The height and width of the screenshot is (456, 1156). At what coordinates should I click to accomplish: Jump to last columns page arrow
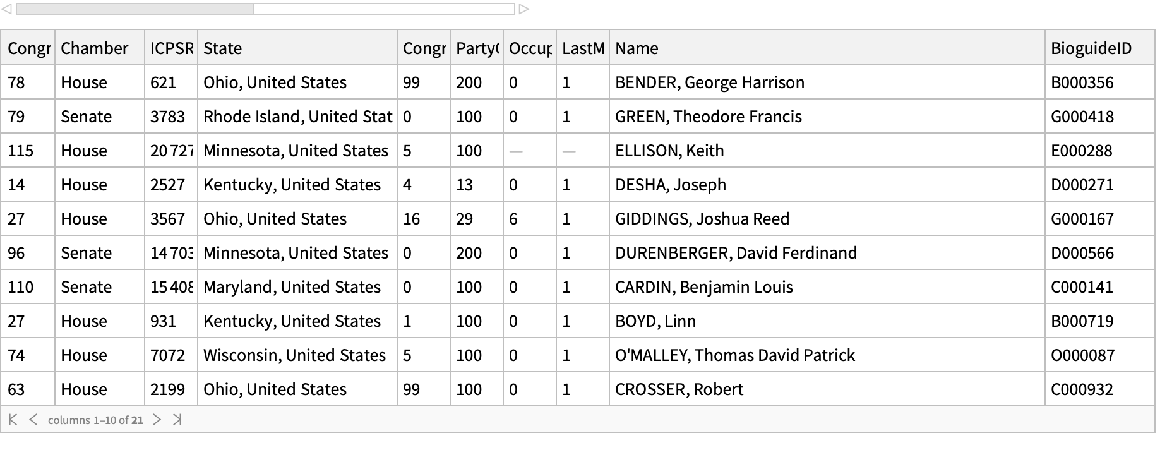(177, 419)
